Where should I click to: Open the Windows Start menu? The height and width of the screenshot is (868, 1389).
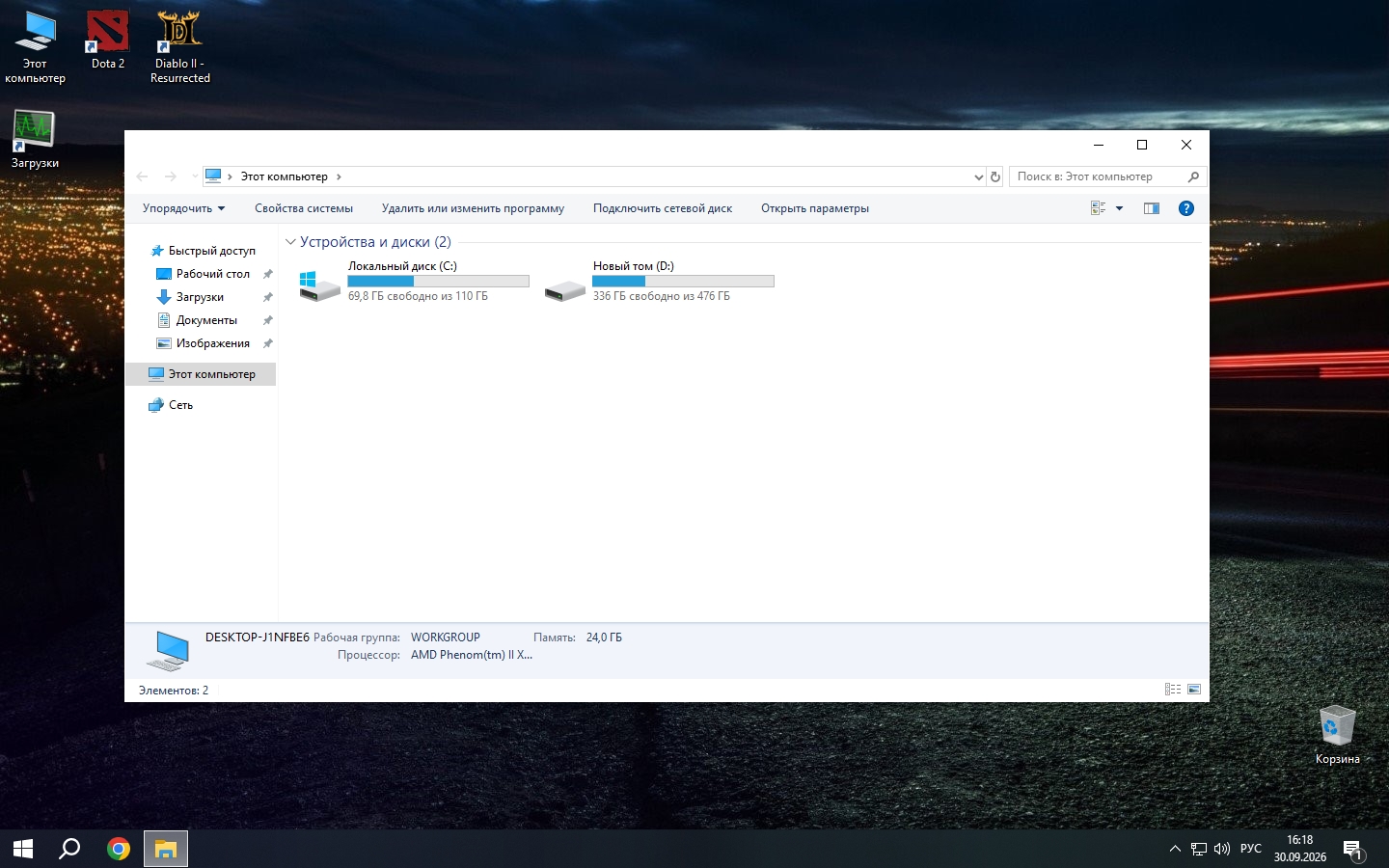[23, 849]
